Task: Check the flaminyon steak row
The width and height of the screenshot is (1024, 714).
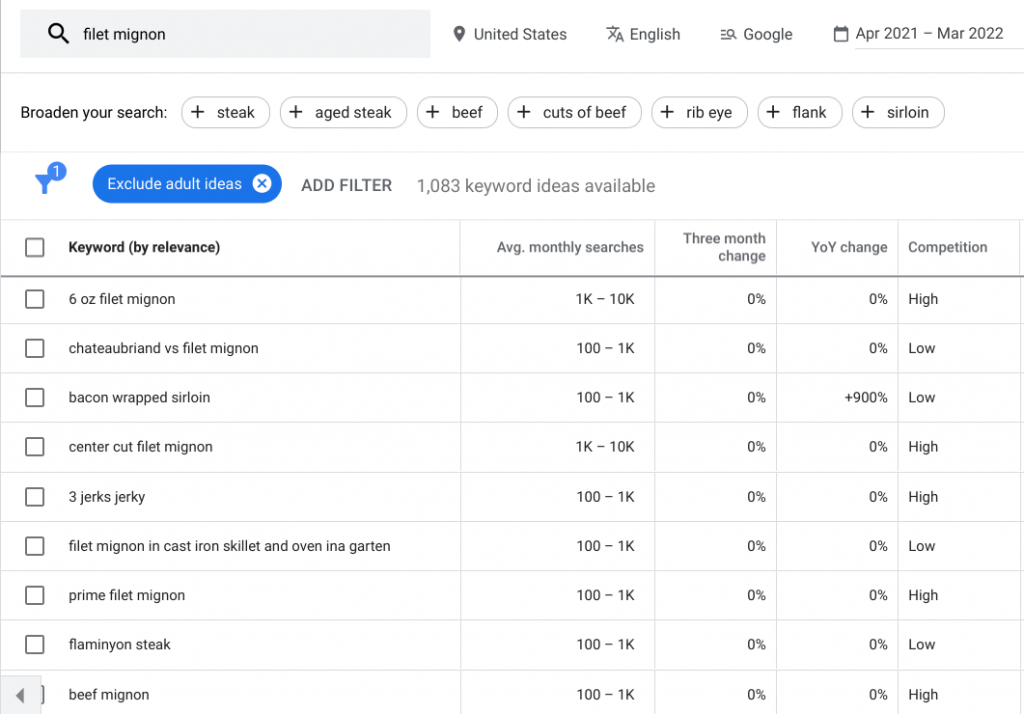Action: click(35, 645)
